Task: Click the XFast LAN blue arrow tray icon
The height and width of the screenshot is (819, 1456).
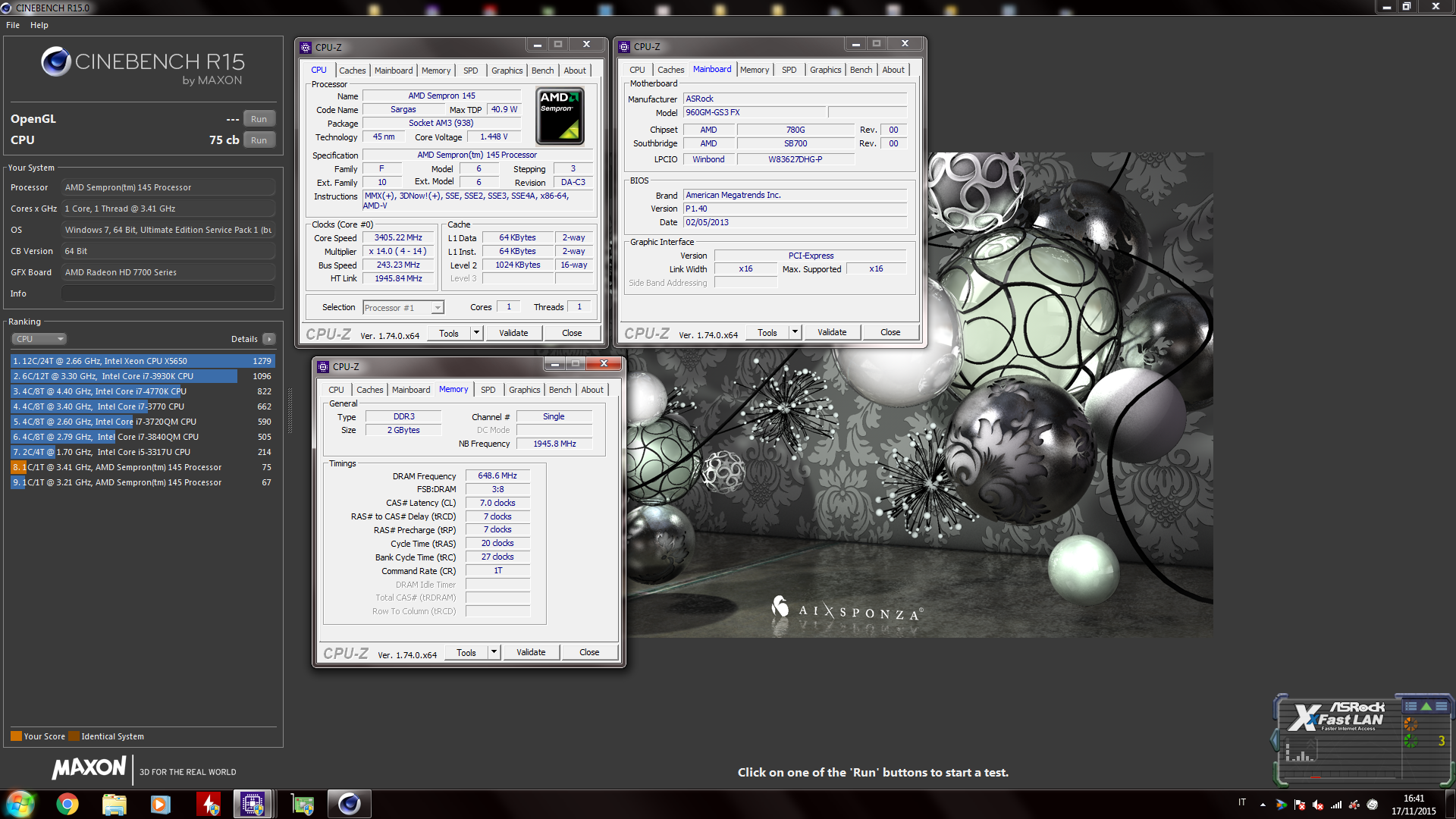Action: pyautogui.click(x=1282, y=805)
